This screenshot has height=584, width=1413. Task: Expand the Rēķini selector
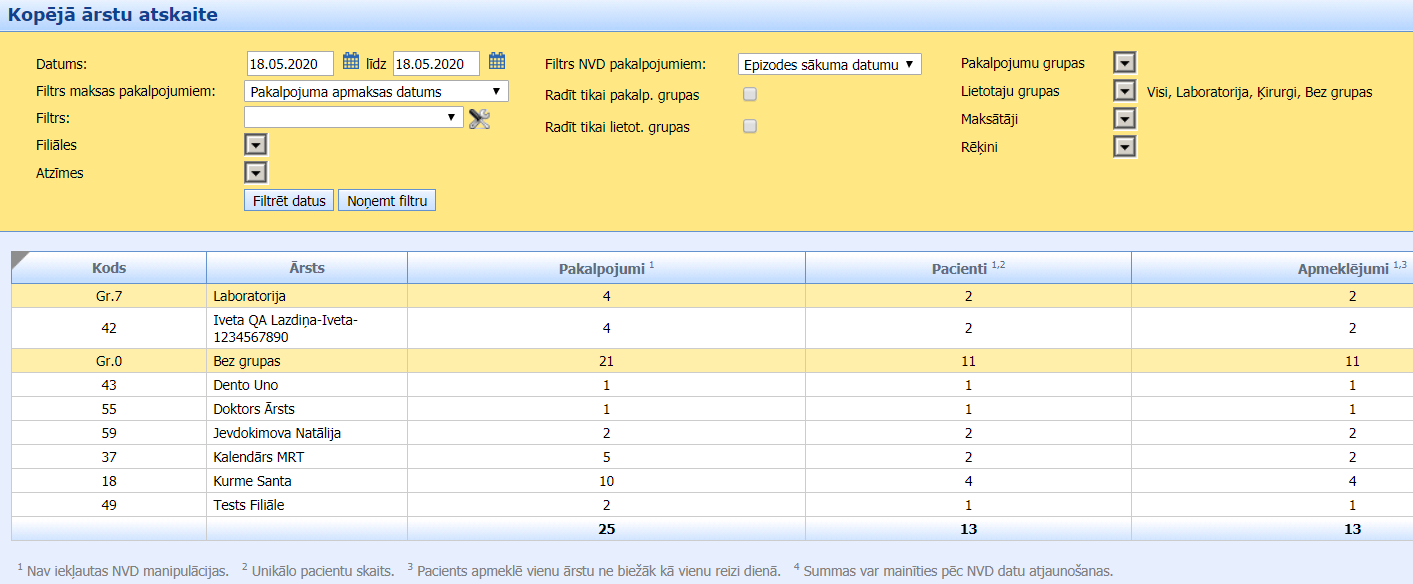point(1125,148)
